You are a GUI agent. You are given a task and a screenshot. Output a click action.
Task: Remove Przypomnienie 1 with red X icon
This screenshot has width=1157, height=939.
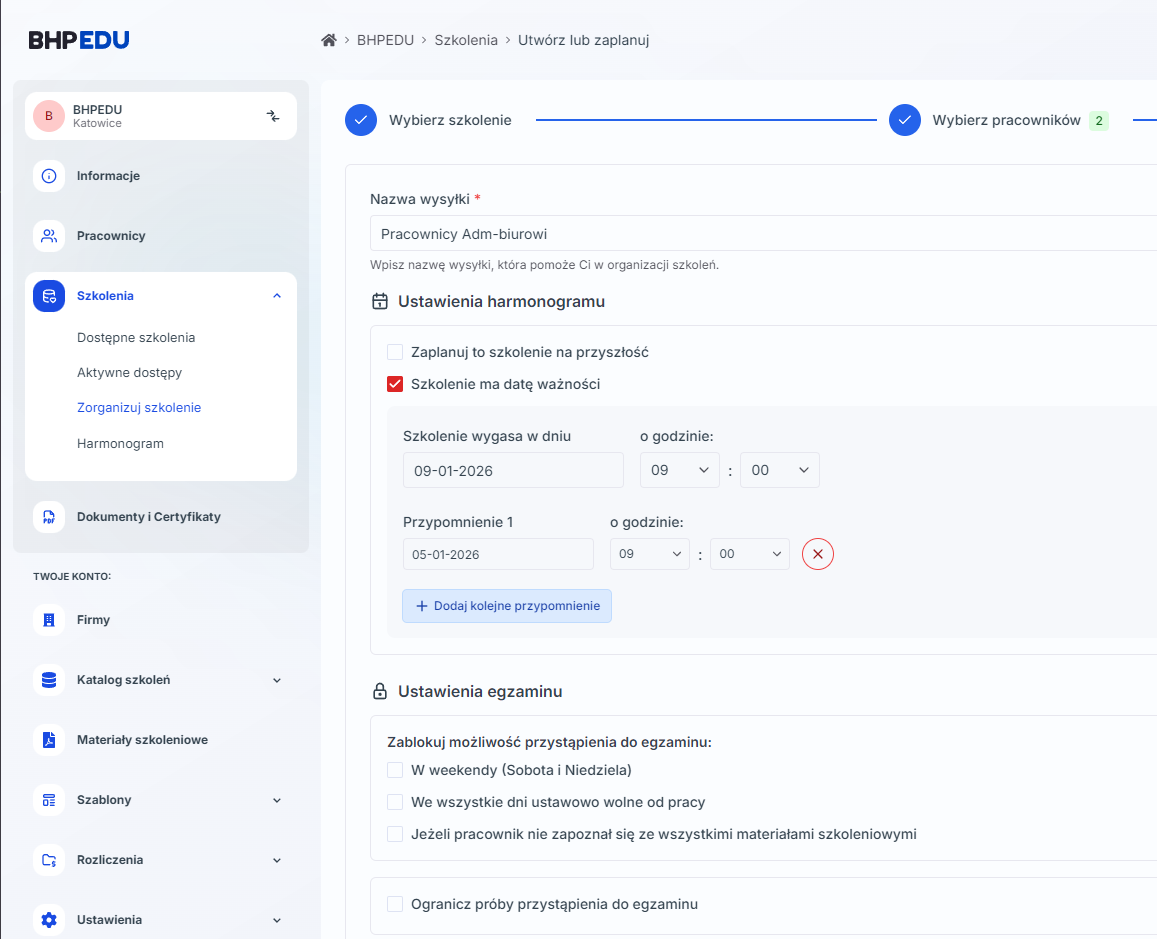point(817,554)
